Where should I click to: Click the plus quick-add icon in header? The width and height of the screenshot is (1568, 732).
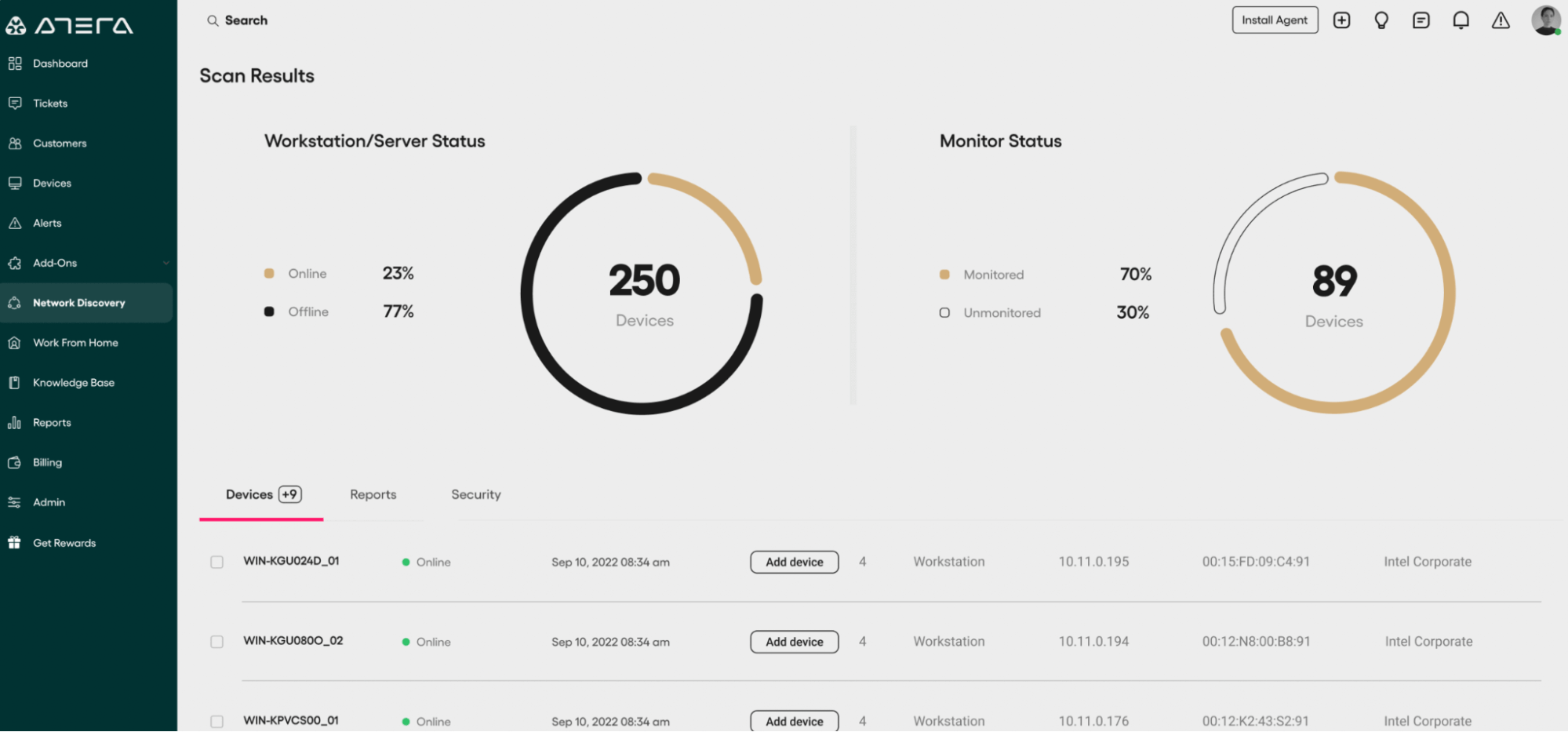click(x=1342, y=20)
